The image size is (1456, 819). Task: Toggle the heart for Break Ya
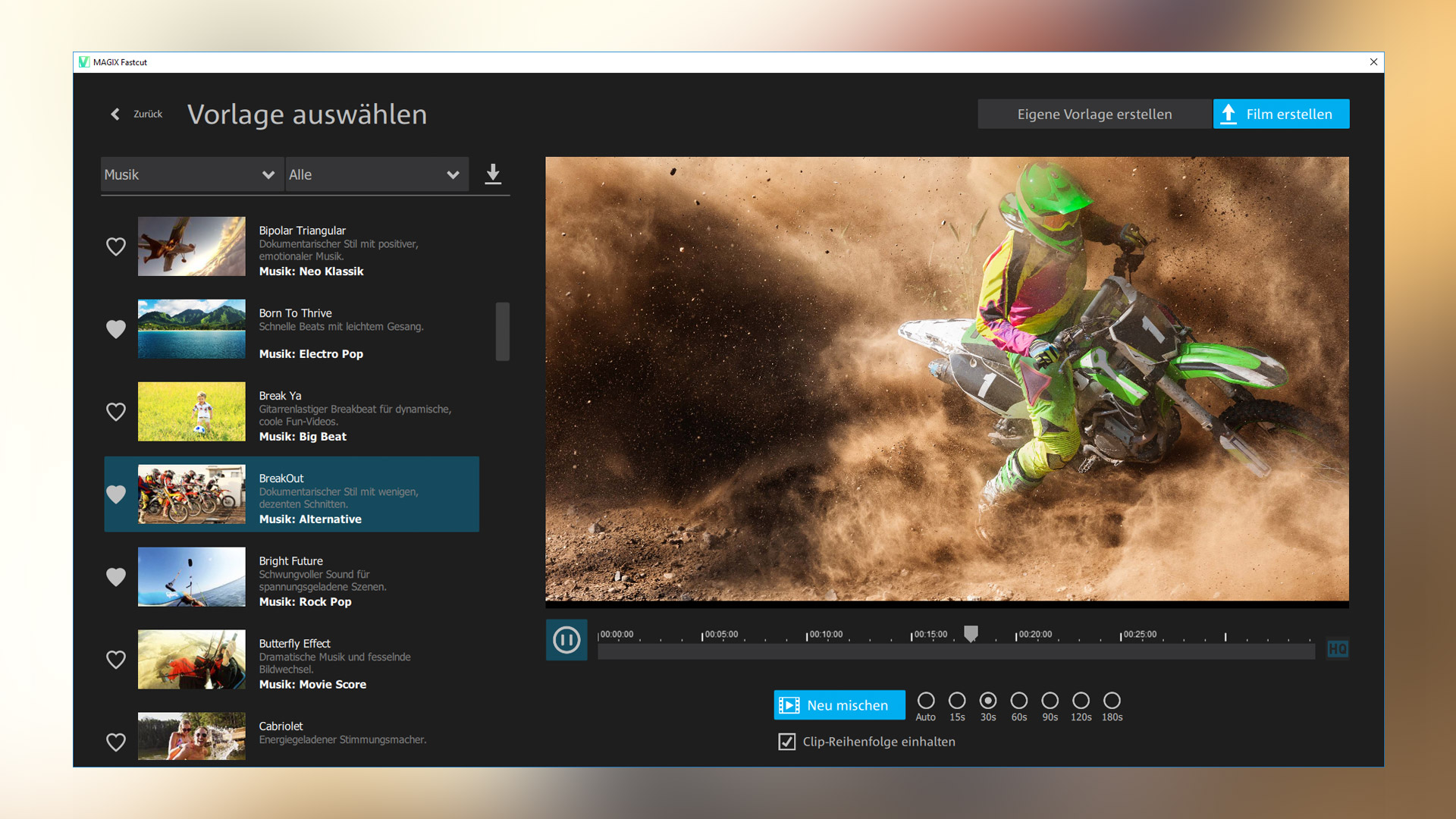pyautogui.click(x=116, y=412)
